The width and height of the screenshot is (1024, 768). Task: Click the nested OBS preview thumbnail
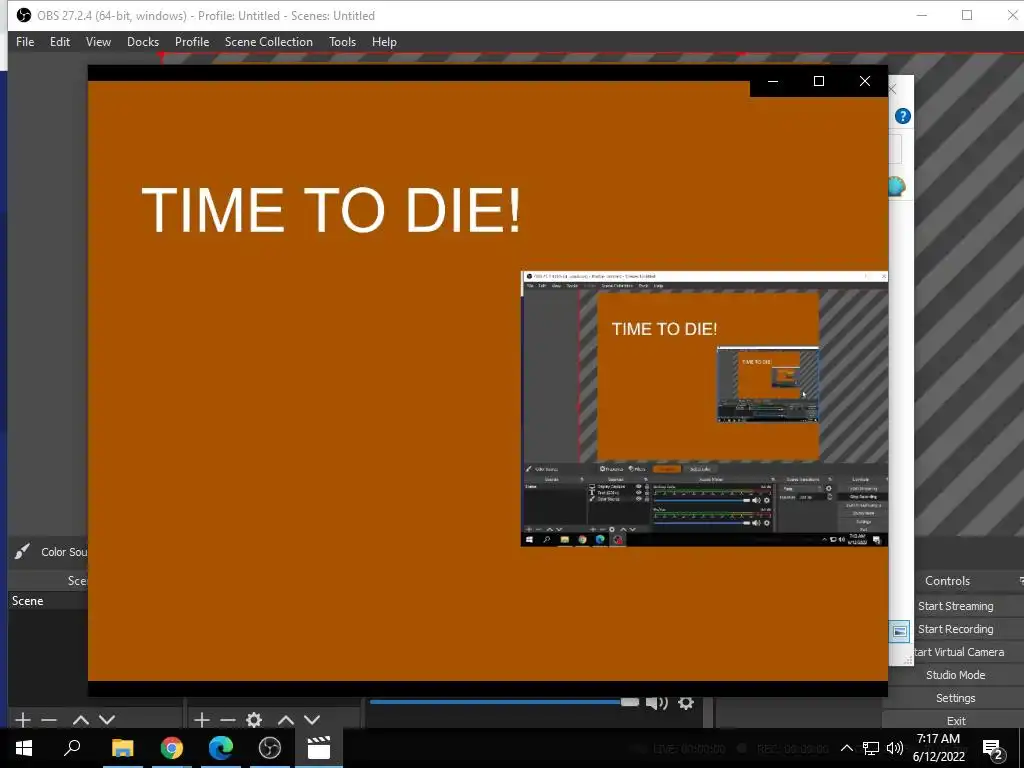704,409
